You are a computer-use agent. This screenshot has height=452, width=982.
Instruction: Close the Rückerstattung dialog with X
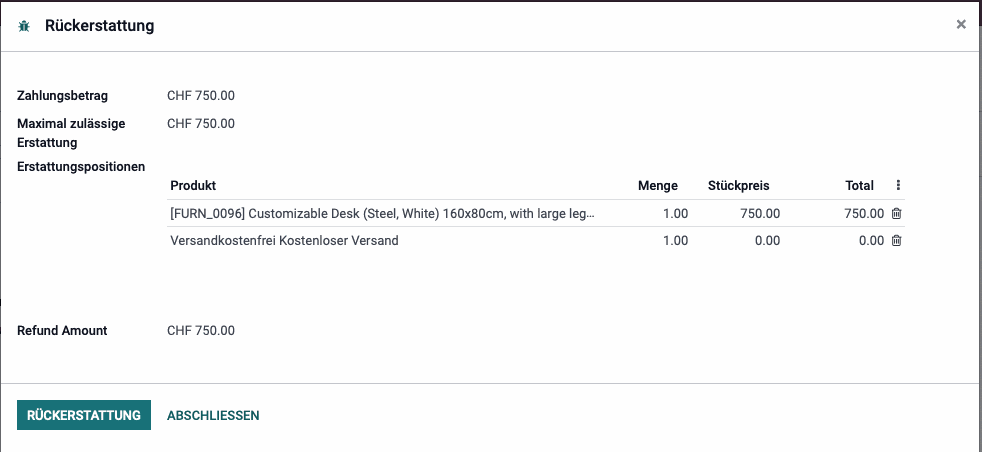pos(961,24)
